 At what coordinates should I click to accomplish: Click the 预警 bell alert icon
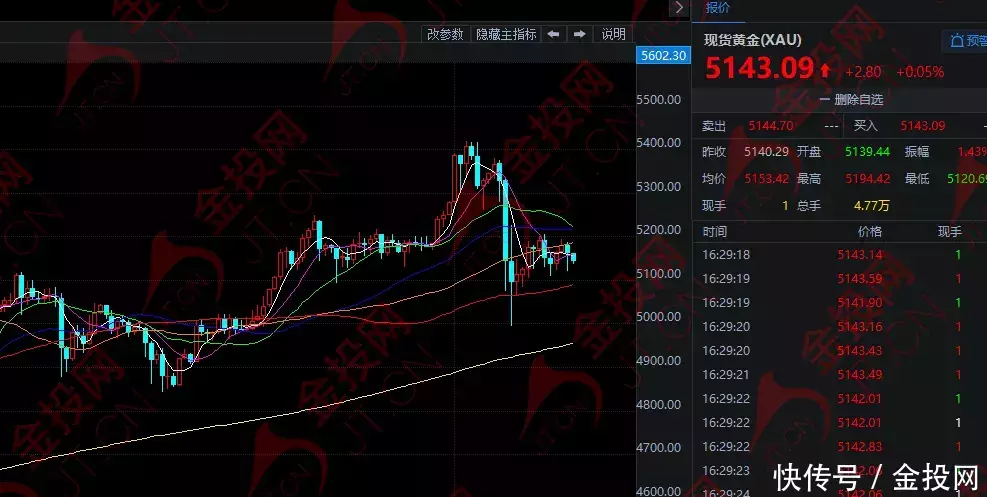(957, 41)
